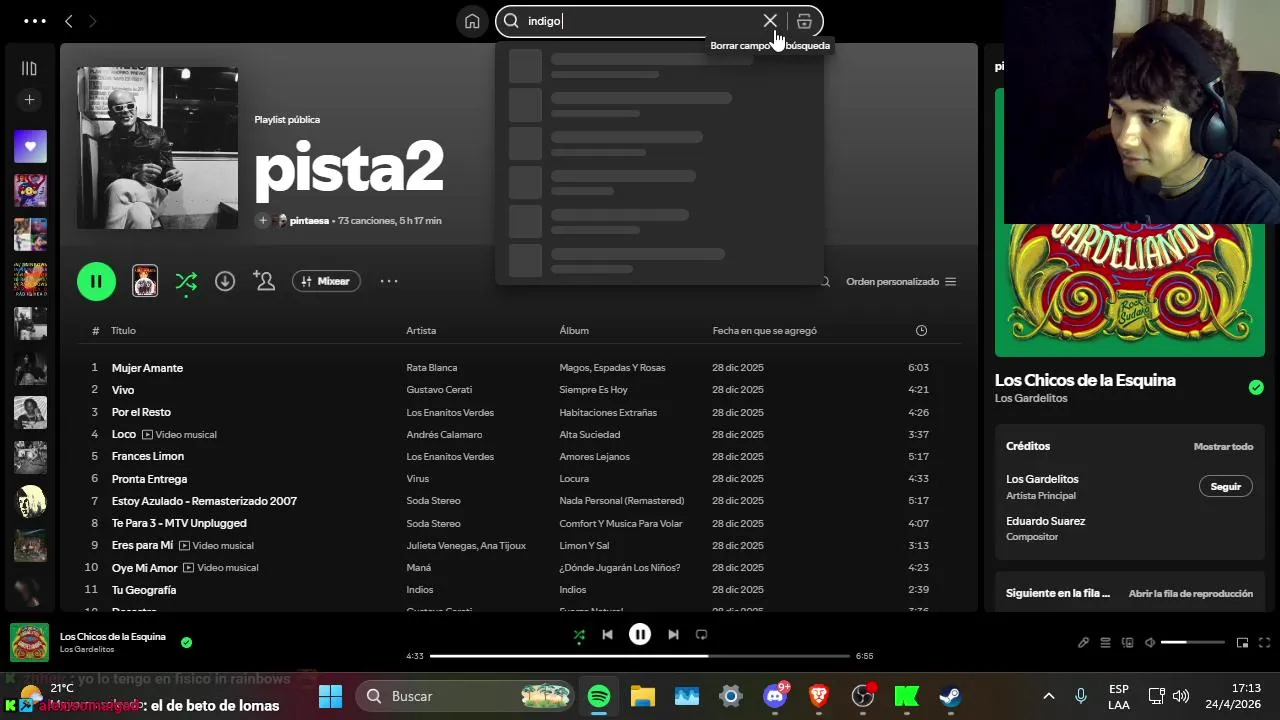The image size is (1280, 720).
Task: Open the Browse icon in search bar
Action: [804, 21]
